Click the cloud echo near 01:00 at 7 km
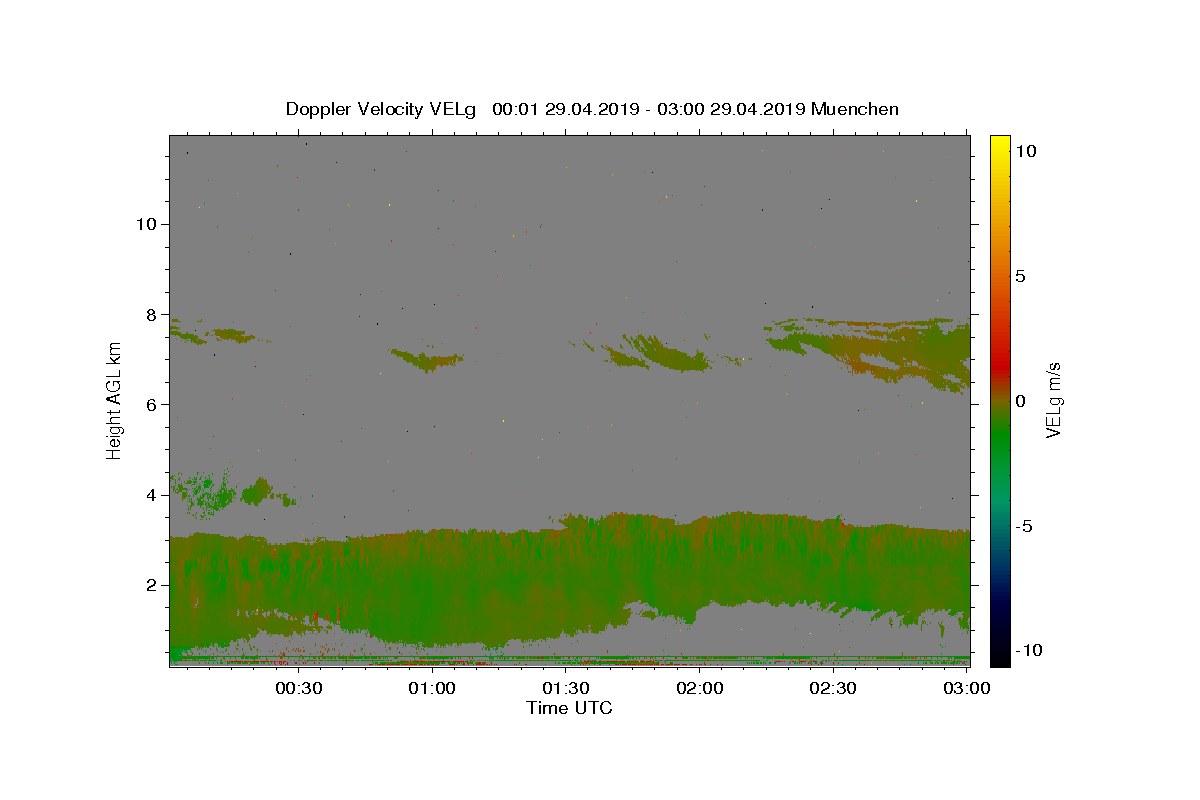This screenshot has width=1200, height=800. (428, 359)
